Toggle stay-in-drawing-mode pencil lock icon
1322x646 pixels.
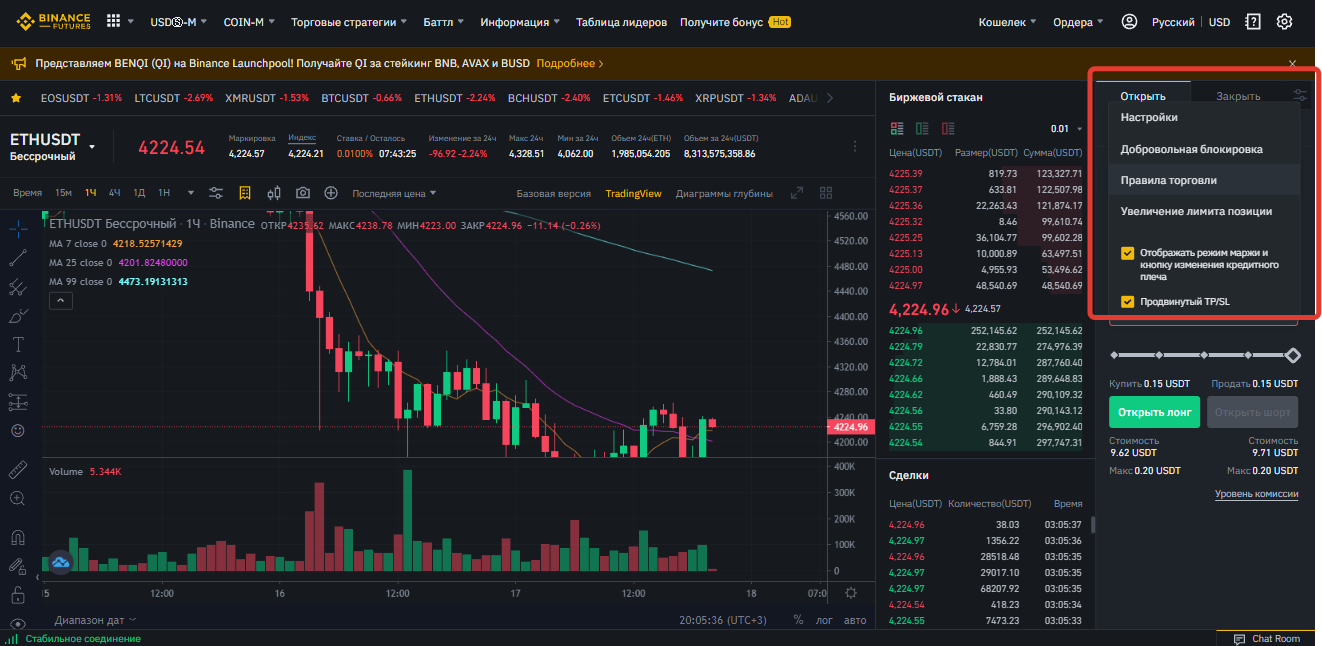[x=18, y=565]
